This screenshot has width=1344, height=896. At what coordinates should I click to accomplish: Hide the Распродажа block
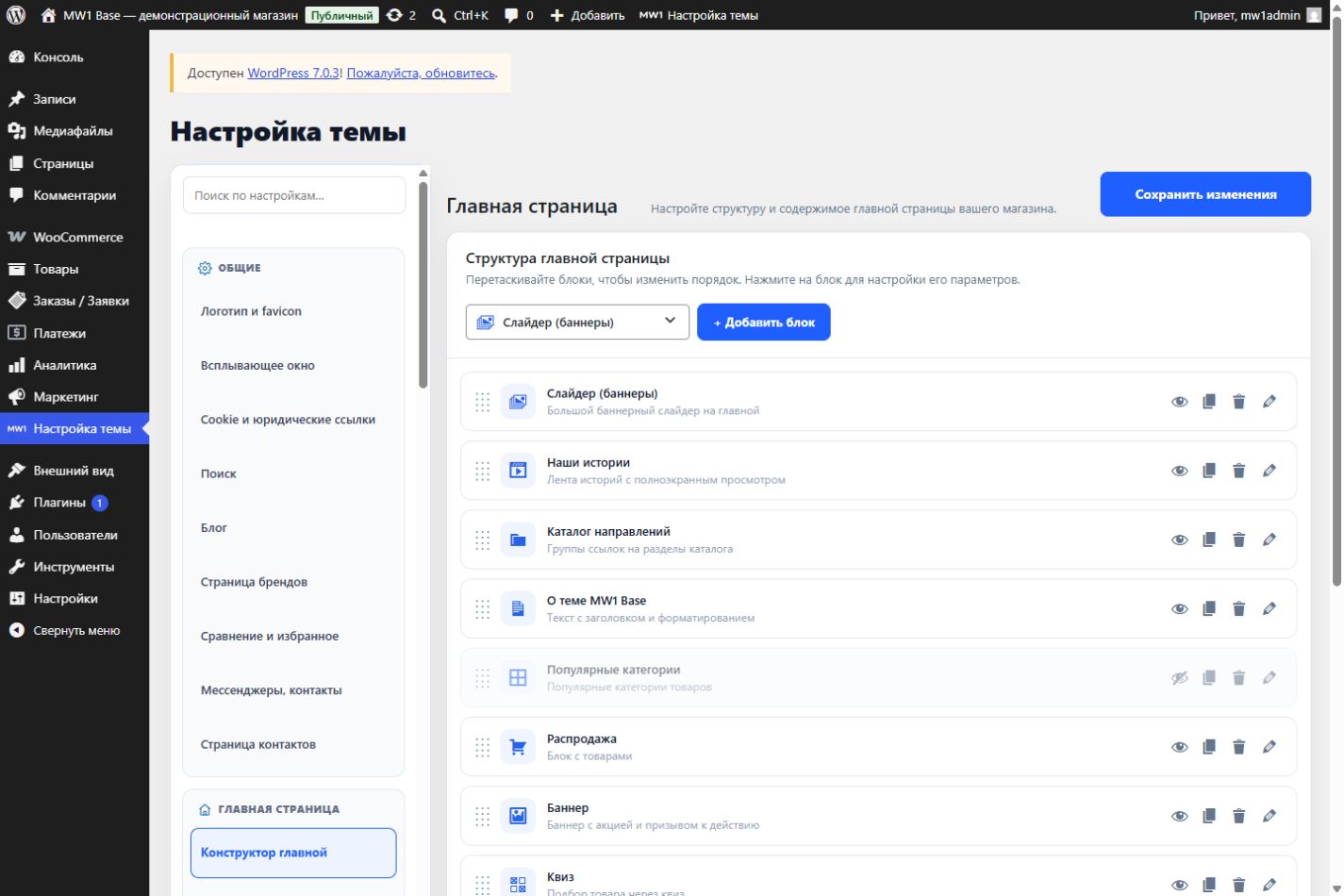(x=1179, y=747)
